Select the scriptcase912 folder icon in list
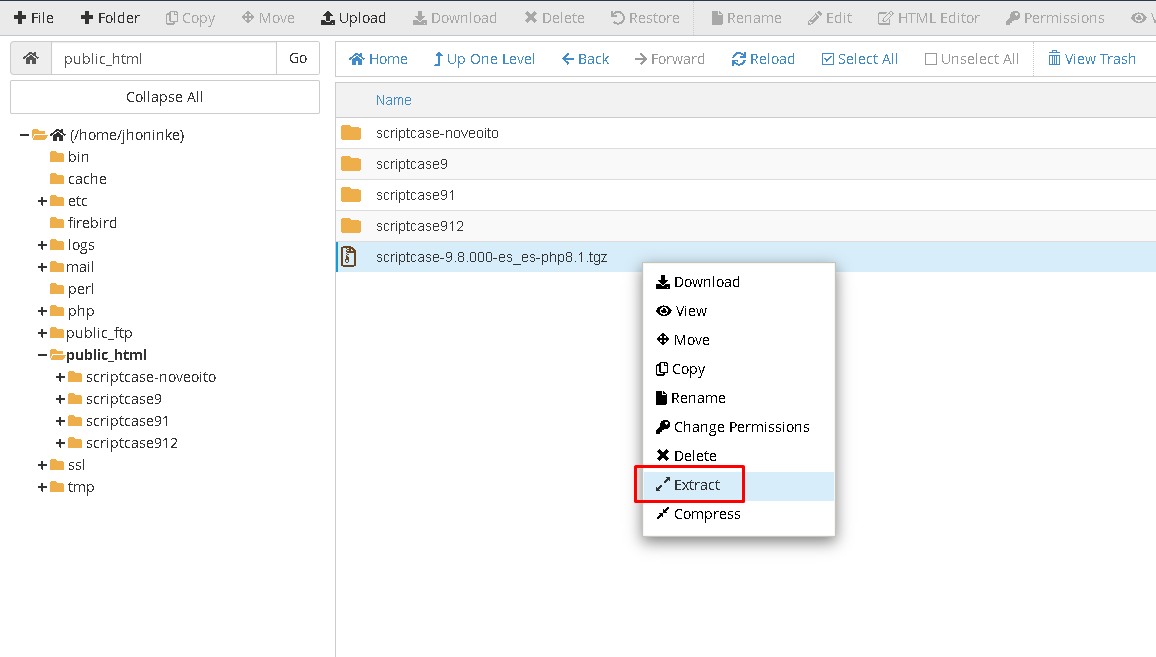The width and height of the screenshot is (1156, 657). [351, 226]
